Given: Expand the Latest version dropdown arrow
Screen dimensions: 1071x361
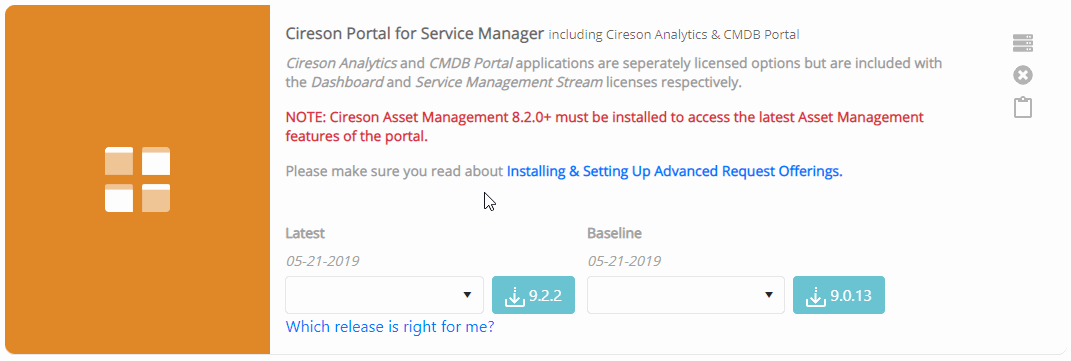Looking at the screenshot, I should (x=467, y=295).
